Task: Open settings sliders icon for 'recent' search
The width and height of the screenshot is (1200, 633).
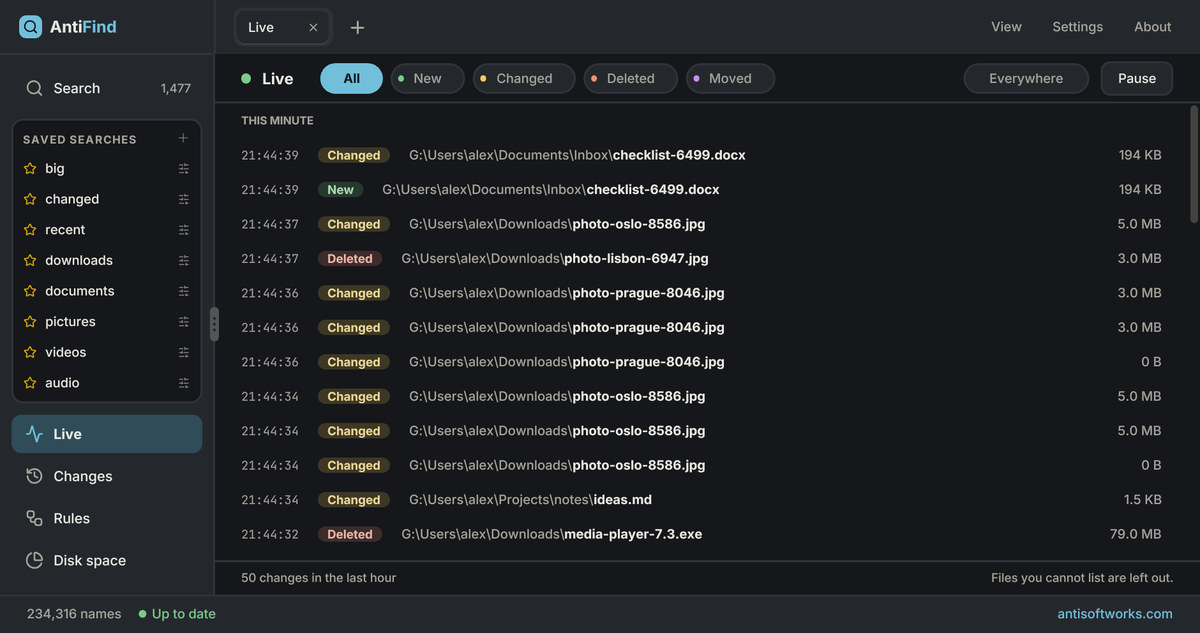Action: [183, 230]
